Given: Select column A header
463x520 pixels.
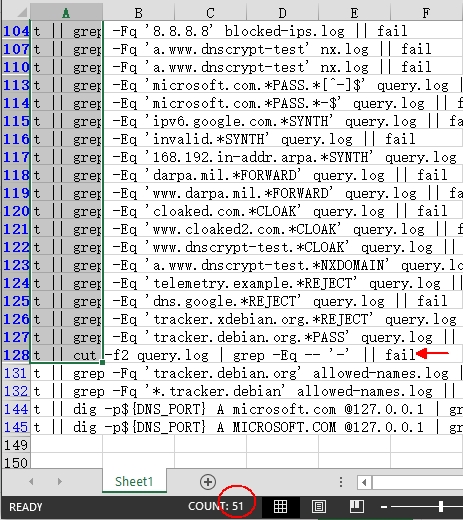Looking at the screenshot, I should pyautogui.click(x=66, y=13).
